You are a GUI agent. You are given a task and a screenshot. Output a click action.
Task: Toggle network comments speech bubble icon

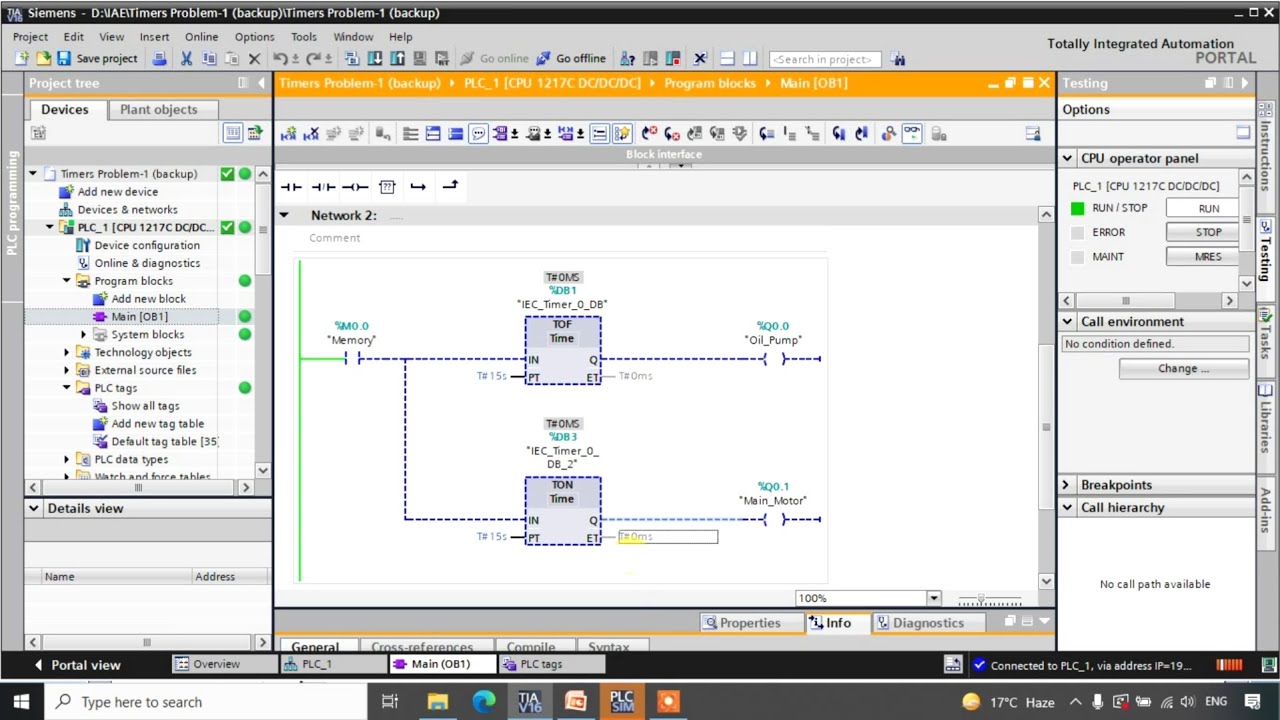point(478,133)
